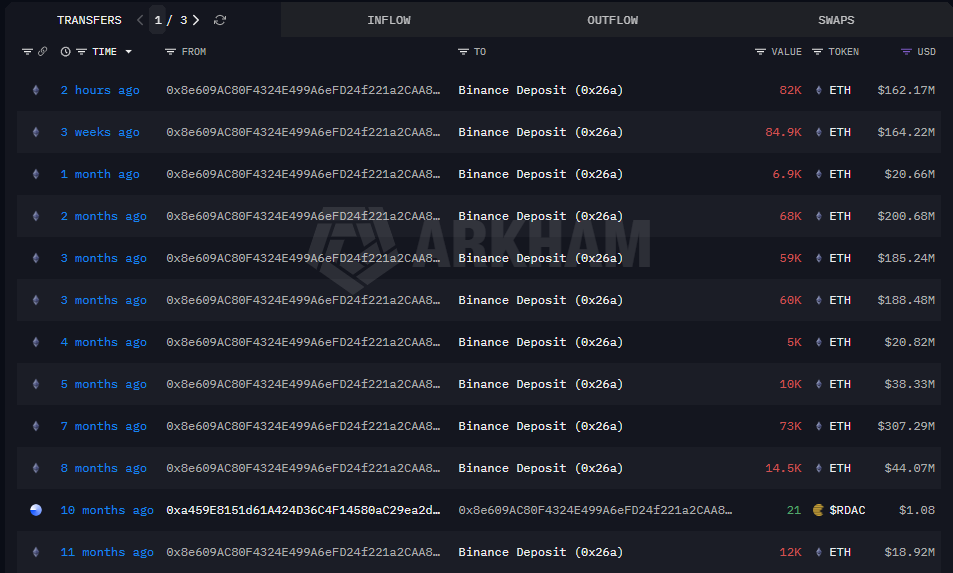Viewport: 953px width, 573px height.
Task: Click the 14.5K value
Action: click(783, 468)
